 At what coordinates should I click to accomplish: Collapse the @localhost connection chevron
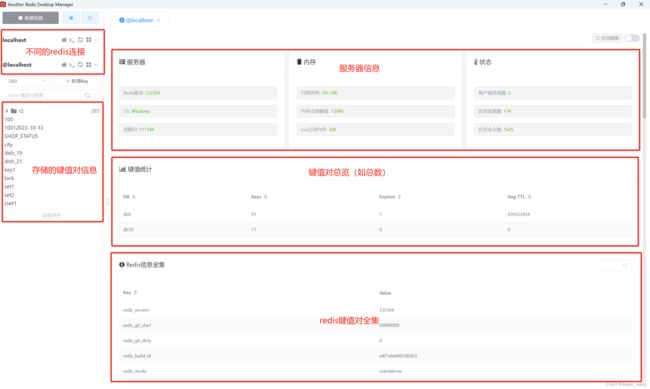[x=96, y=65]
